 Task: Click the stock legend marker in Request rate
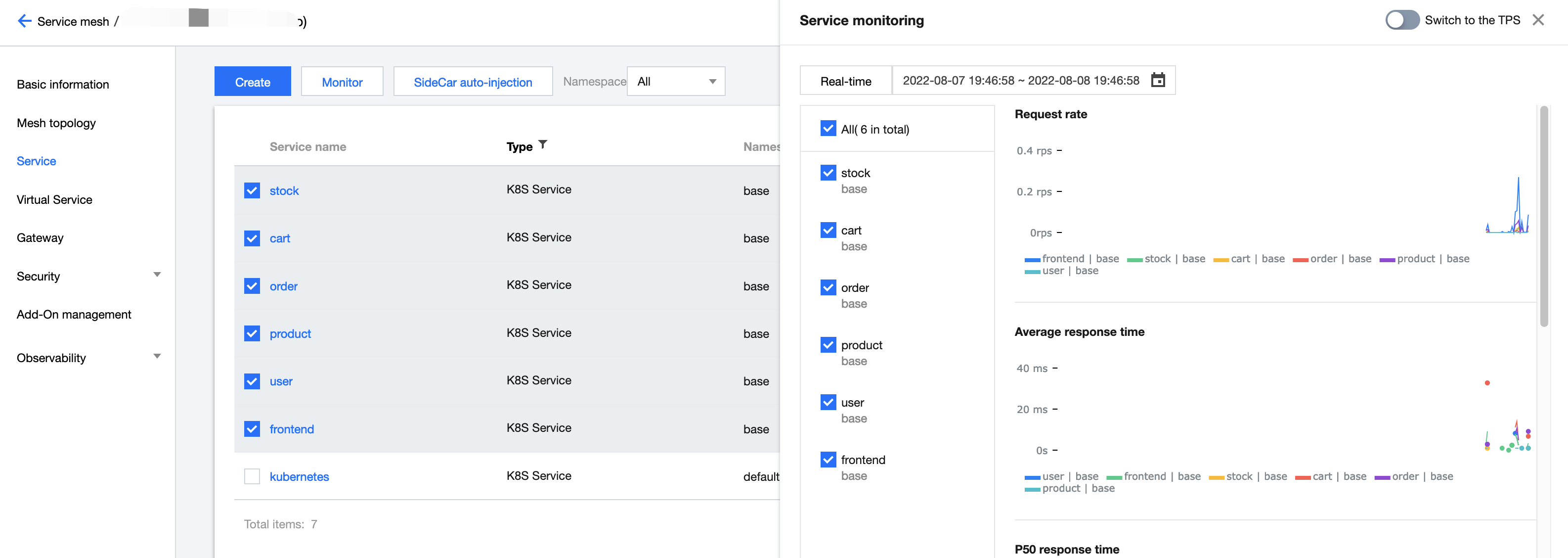click(1134, 260)
